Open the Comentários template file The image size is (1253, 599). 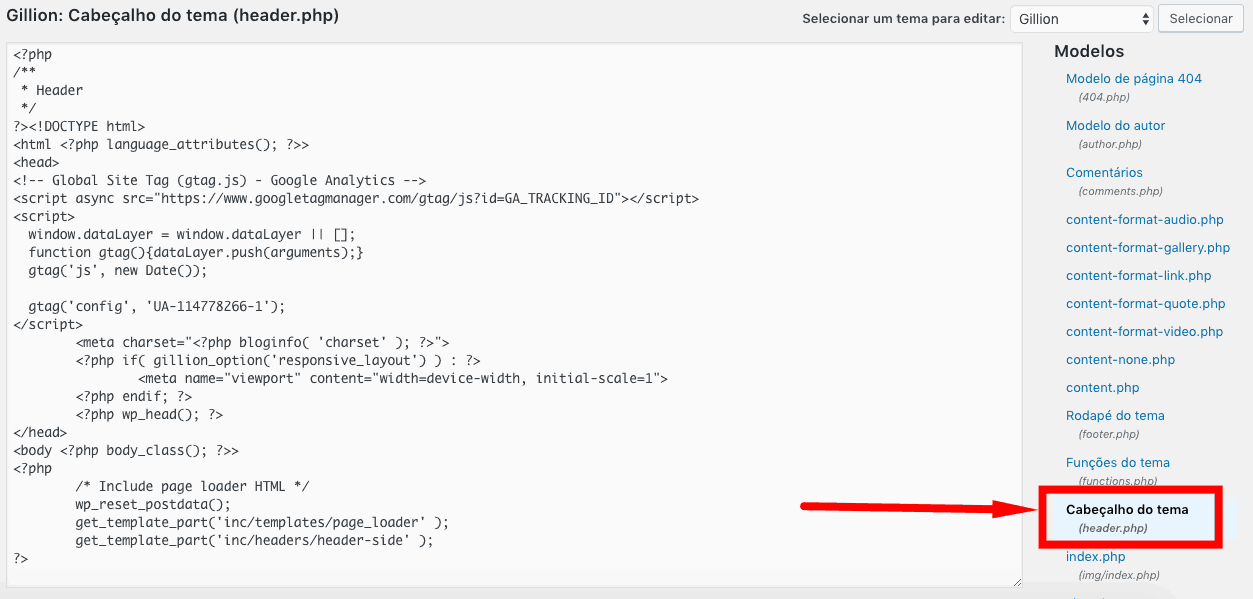pos(1104,172)
